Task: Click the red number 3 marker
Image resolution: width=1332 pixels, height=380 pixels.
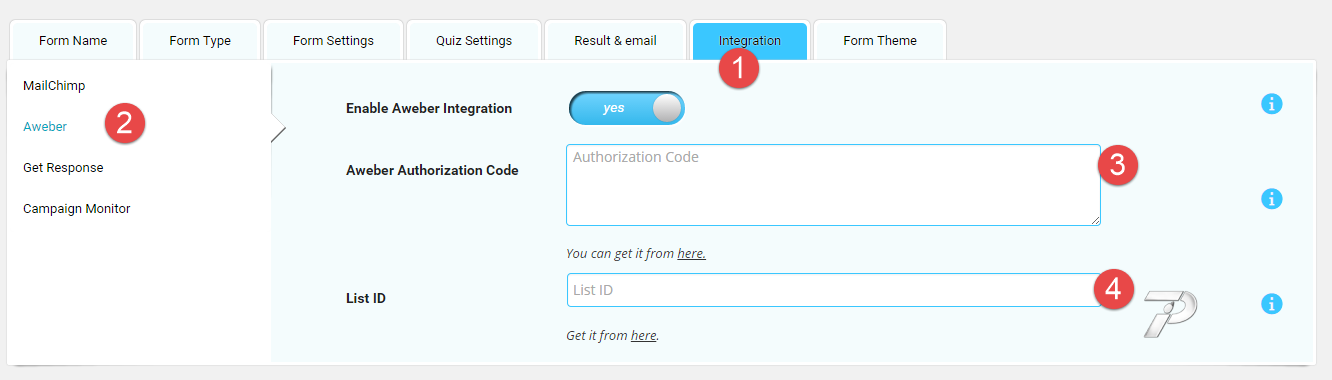Action: pos(1118,166)
